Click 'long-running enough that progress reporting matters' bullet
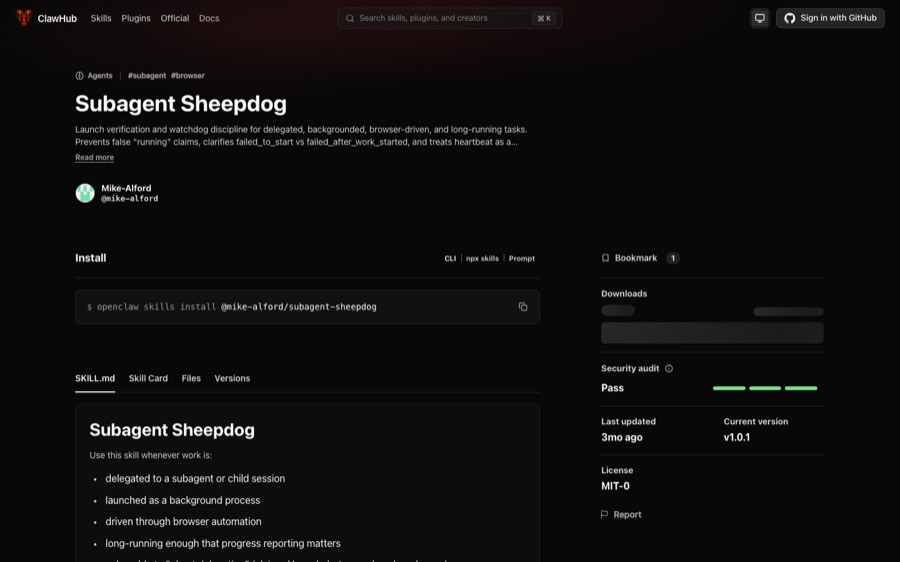 [223, 544]
